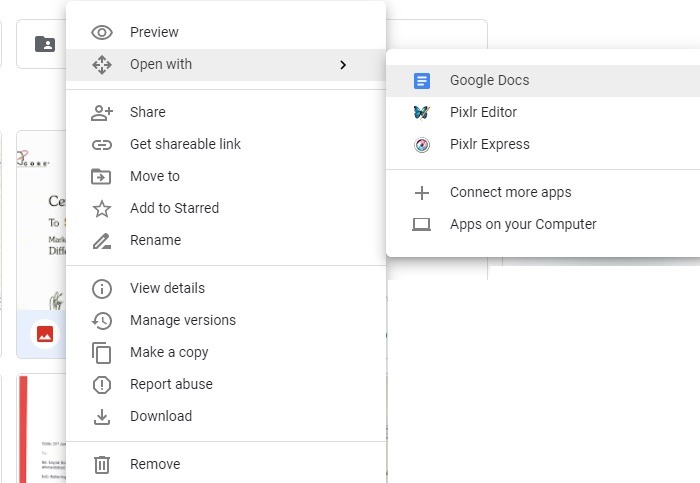
Task: Click the Open with arrows icon
Action: pyautogui.click(x=102, y=65)
